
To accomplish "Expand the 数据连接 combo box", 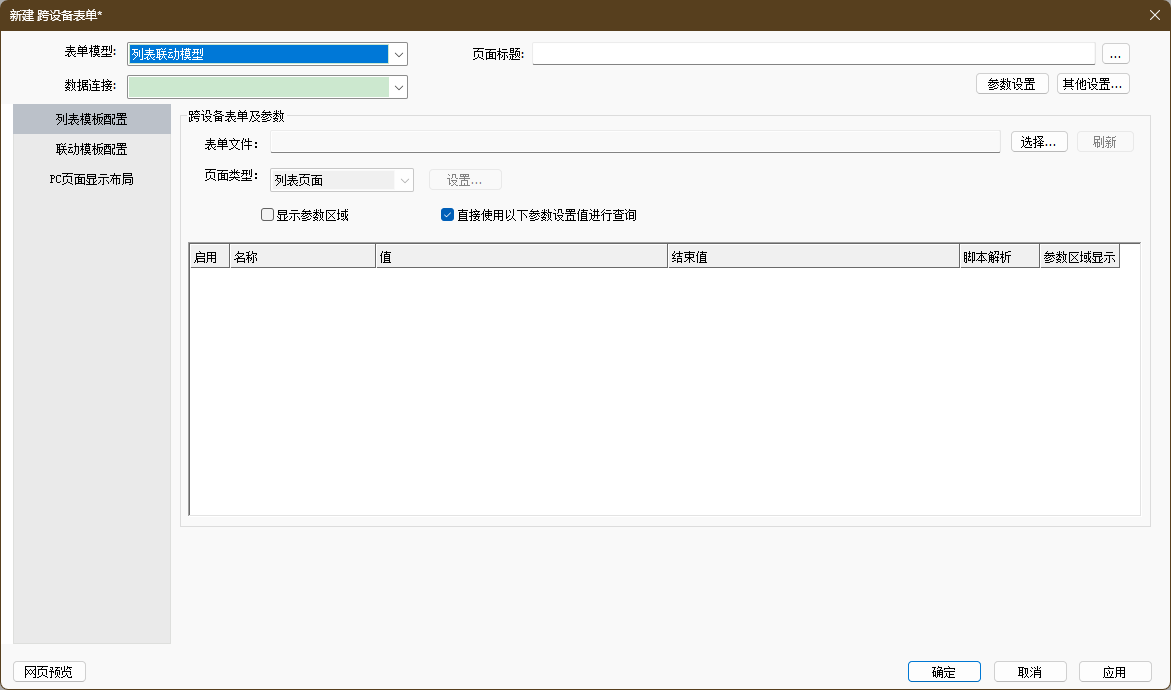I will (399, 87).
